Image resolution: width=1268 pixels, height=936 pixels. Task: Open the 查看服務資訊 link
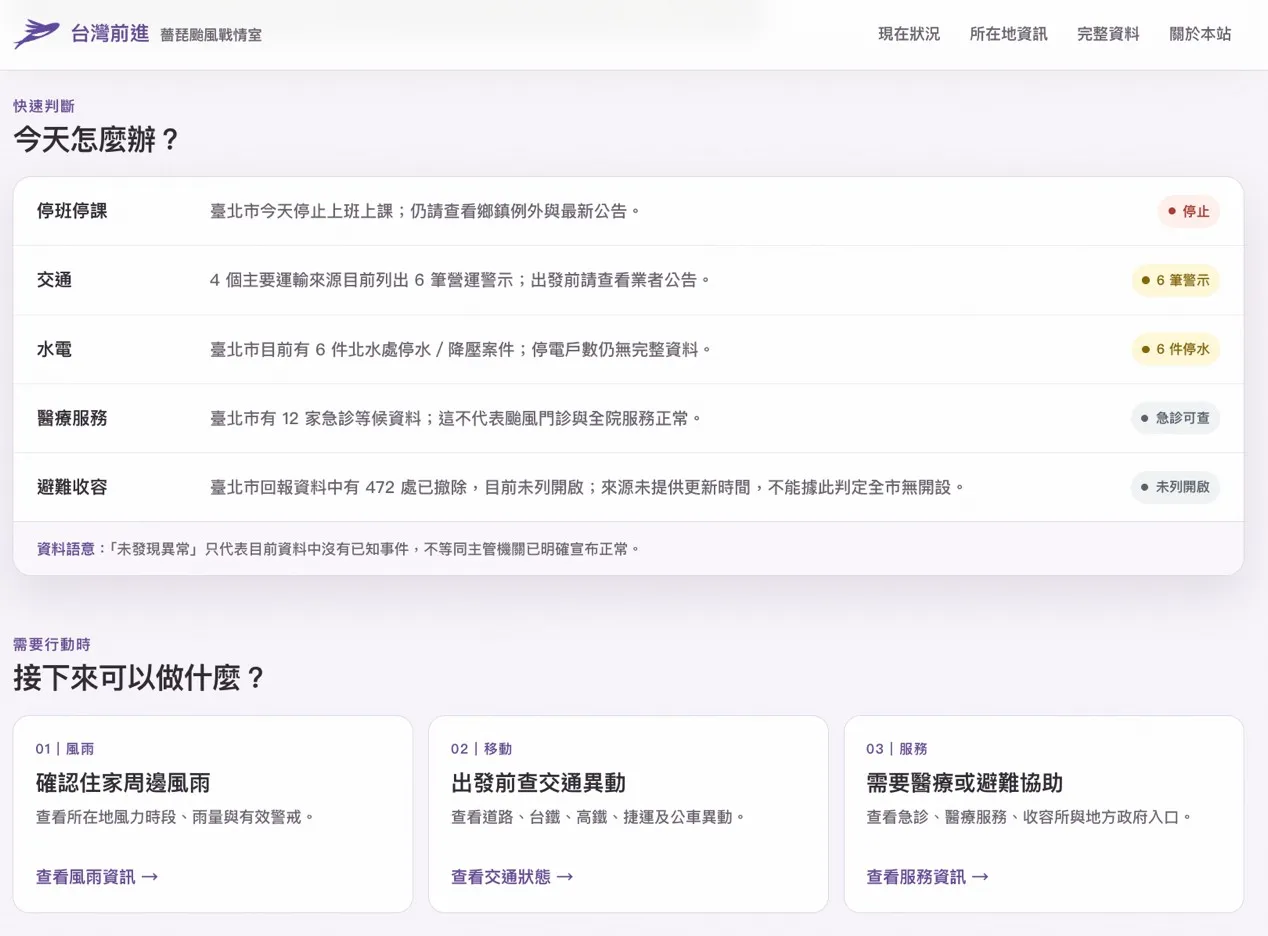tap(928, 877)
